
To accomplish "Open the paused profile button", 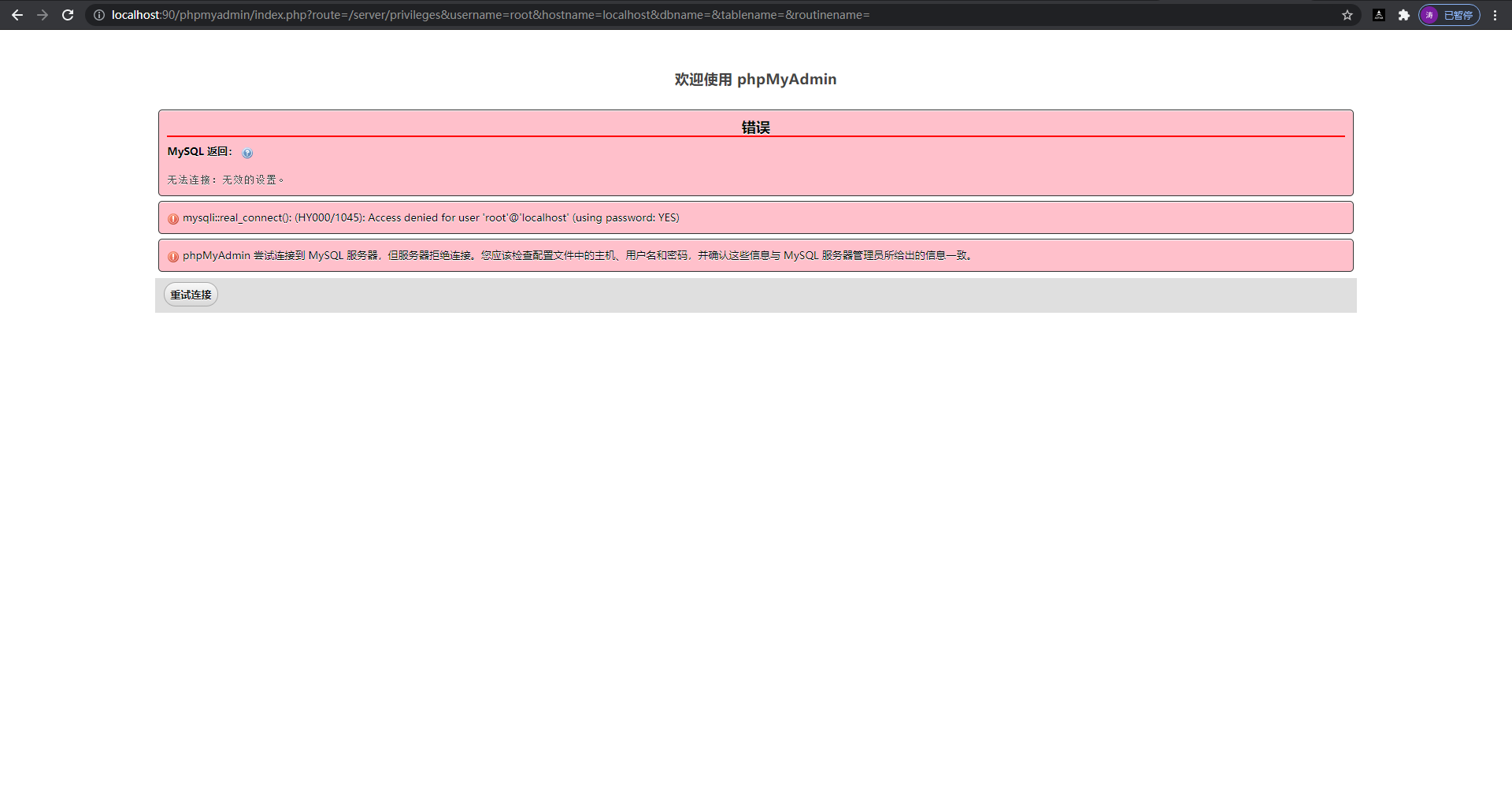I will (1449, 15).
